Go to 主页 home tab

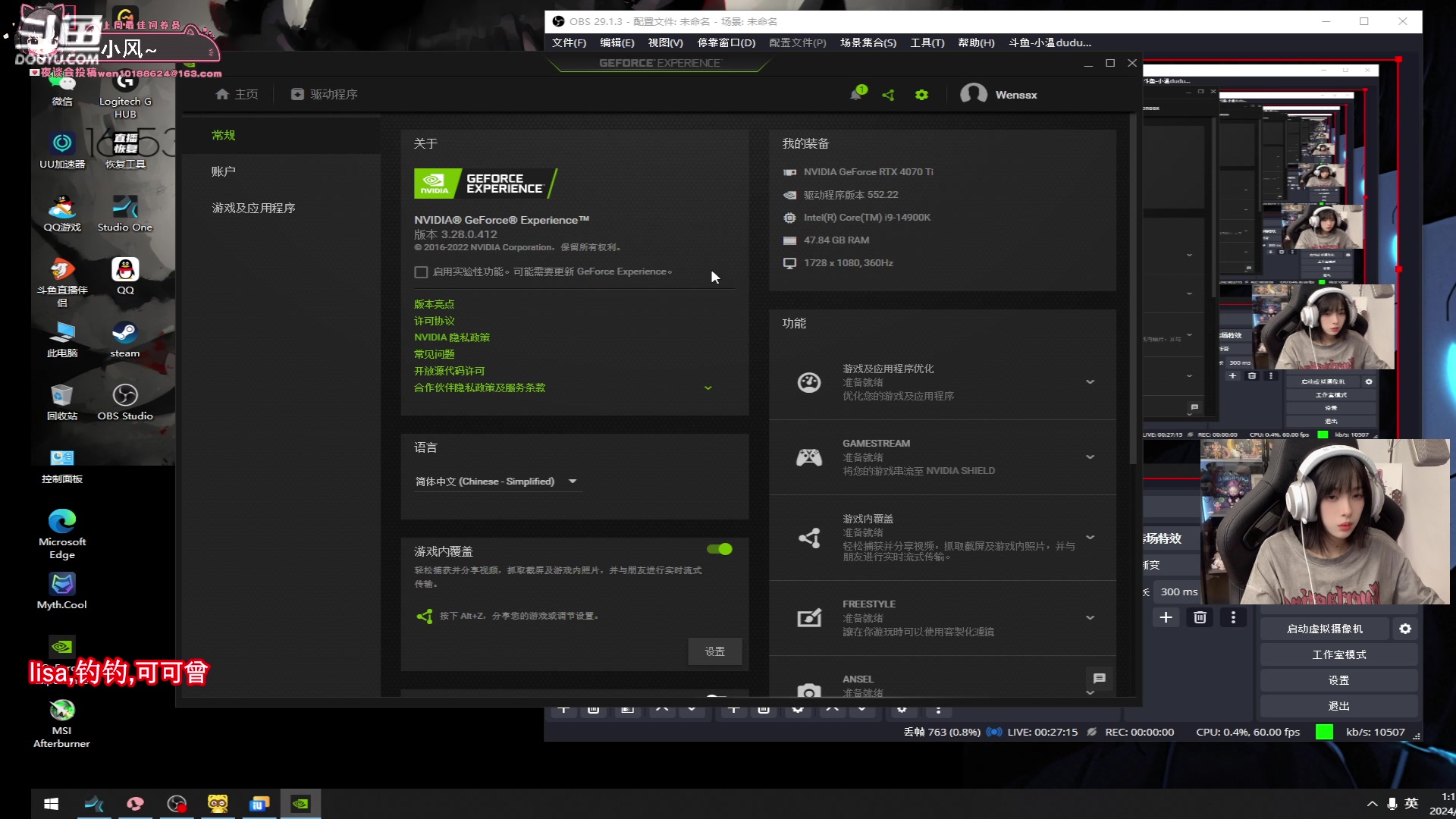(237, 94)
